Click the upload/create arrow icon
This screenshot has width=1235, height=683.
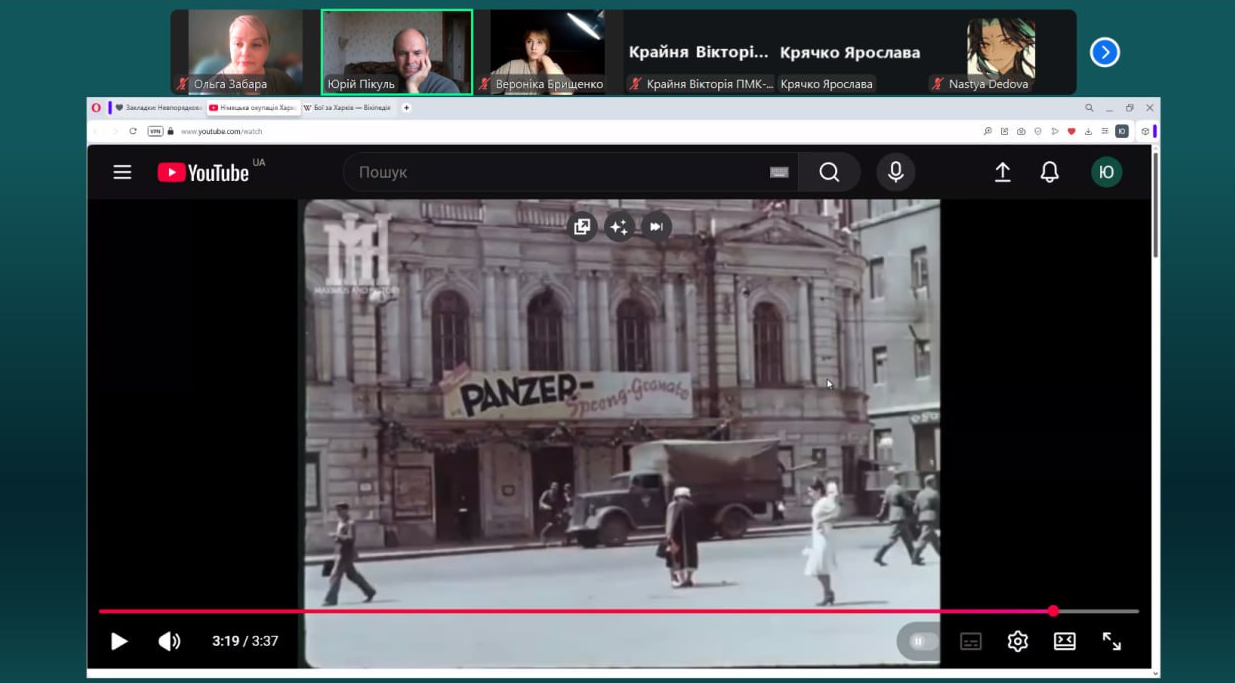coord(1002,172)
